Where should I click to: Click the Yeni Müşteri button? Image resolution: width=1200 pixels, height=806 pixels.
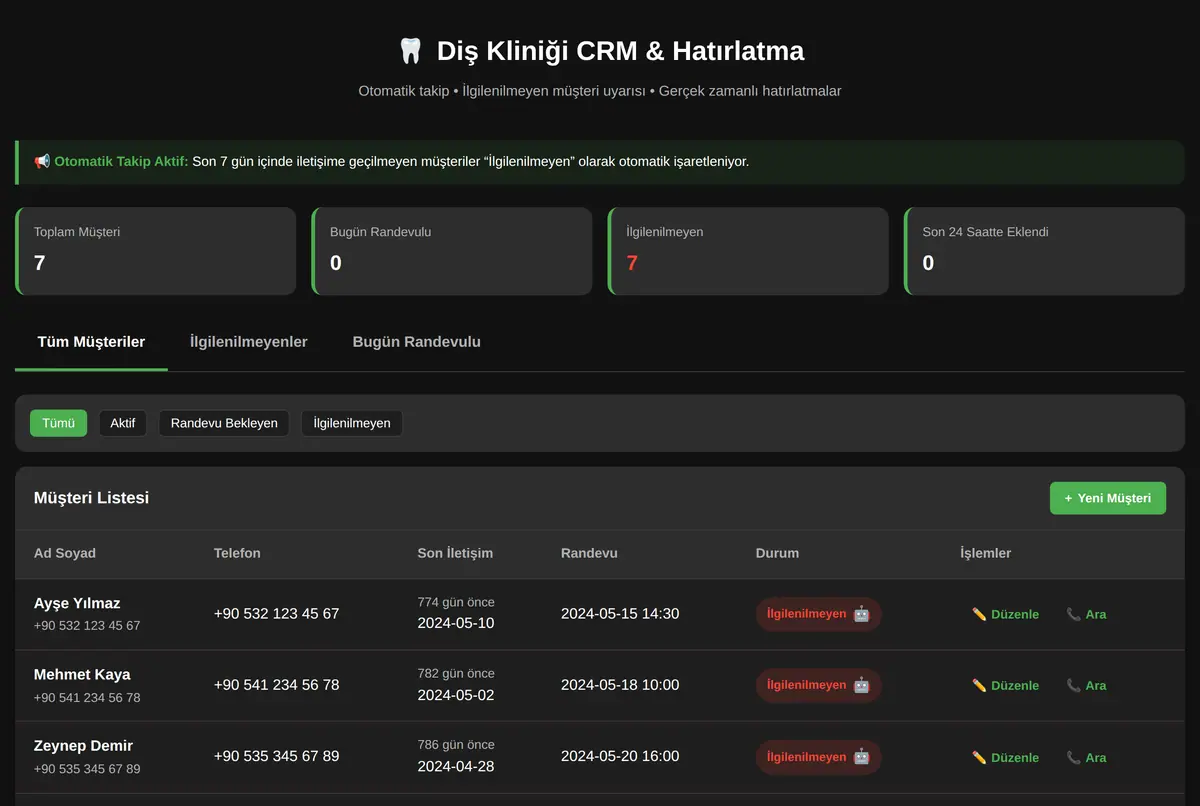[1108, 498]
